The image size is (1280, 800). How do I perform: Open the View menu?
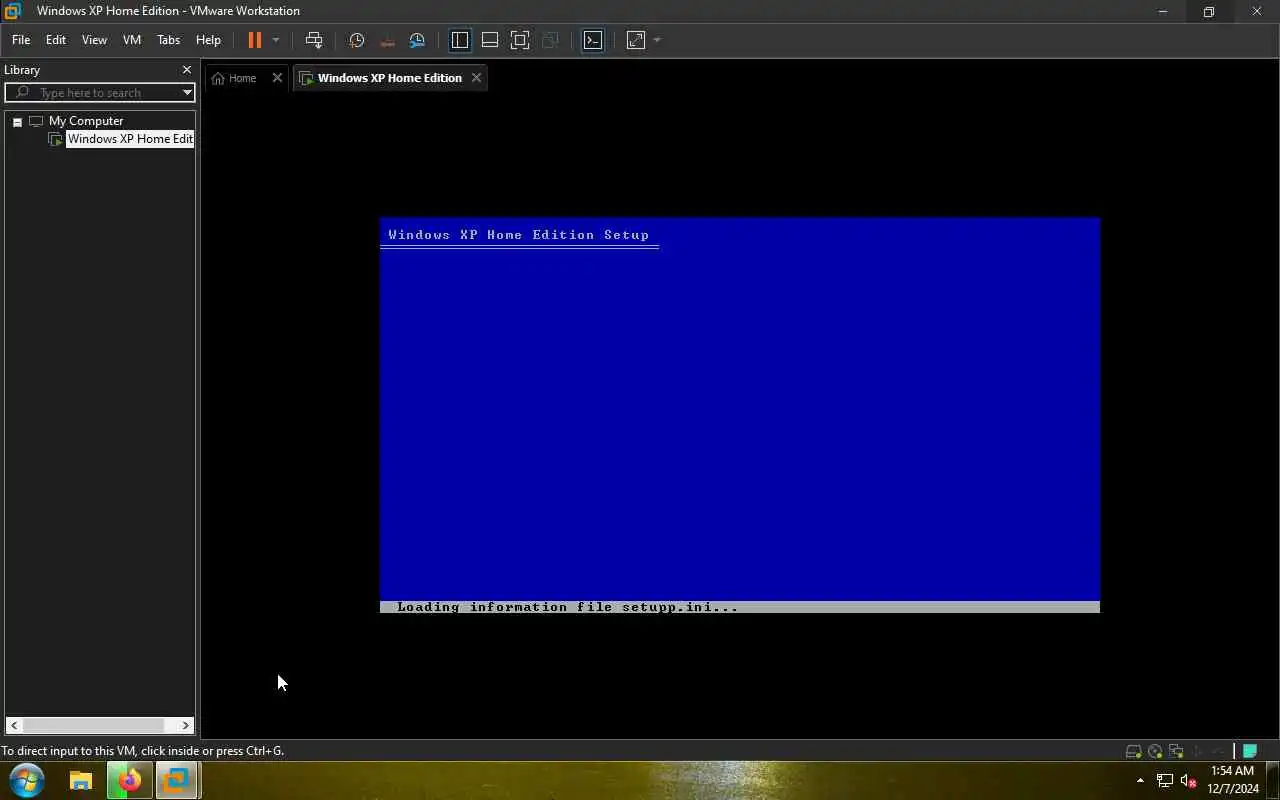94,40
